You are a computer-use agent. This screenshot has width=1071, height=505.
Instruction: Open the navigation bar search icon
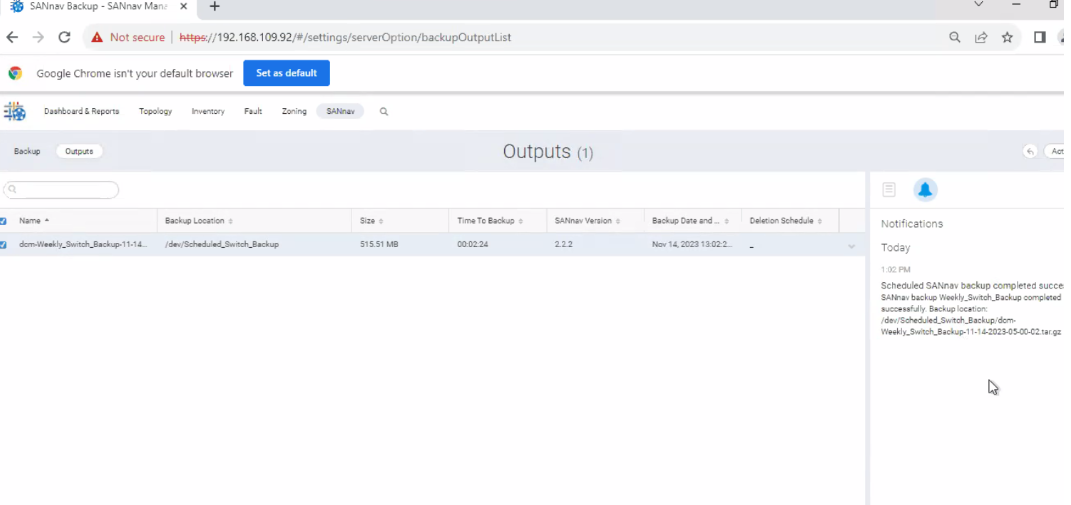tap(384, 111)
